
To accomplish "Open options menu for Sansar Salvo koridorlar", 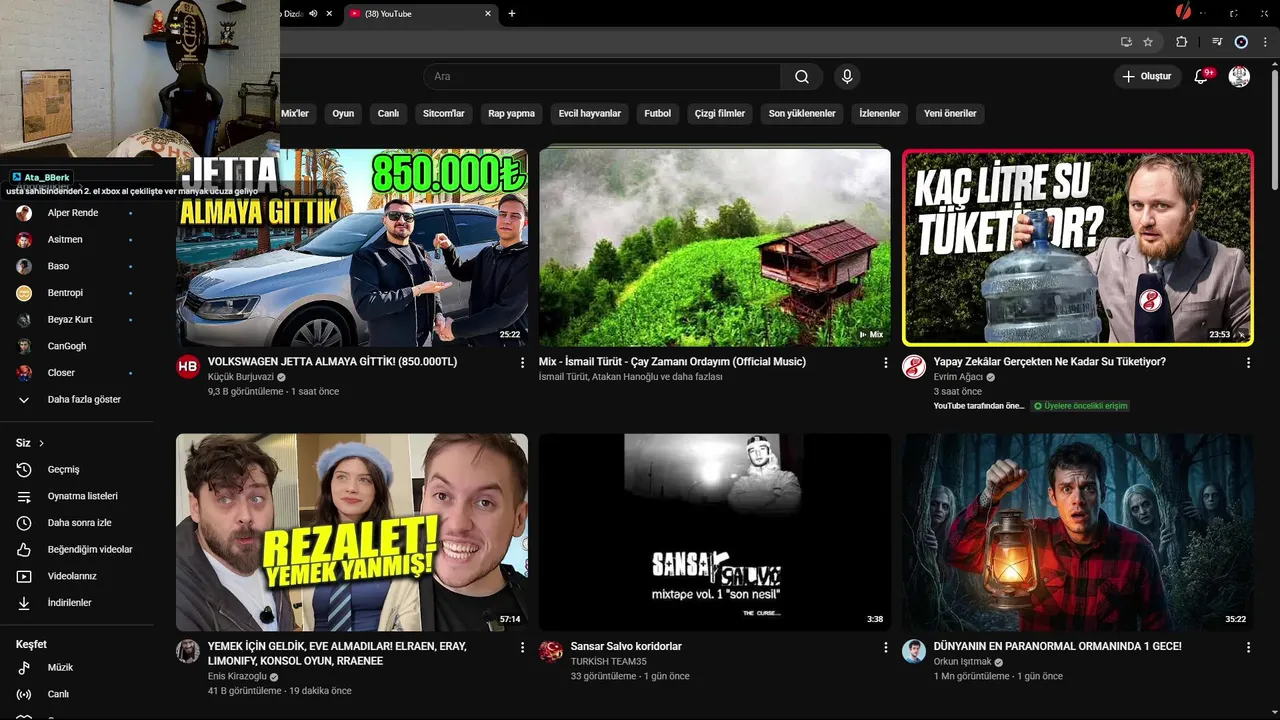I will pos(885,648).
